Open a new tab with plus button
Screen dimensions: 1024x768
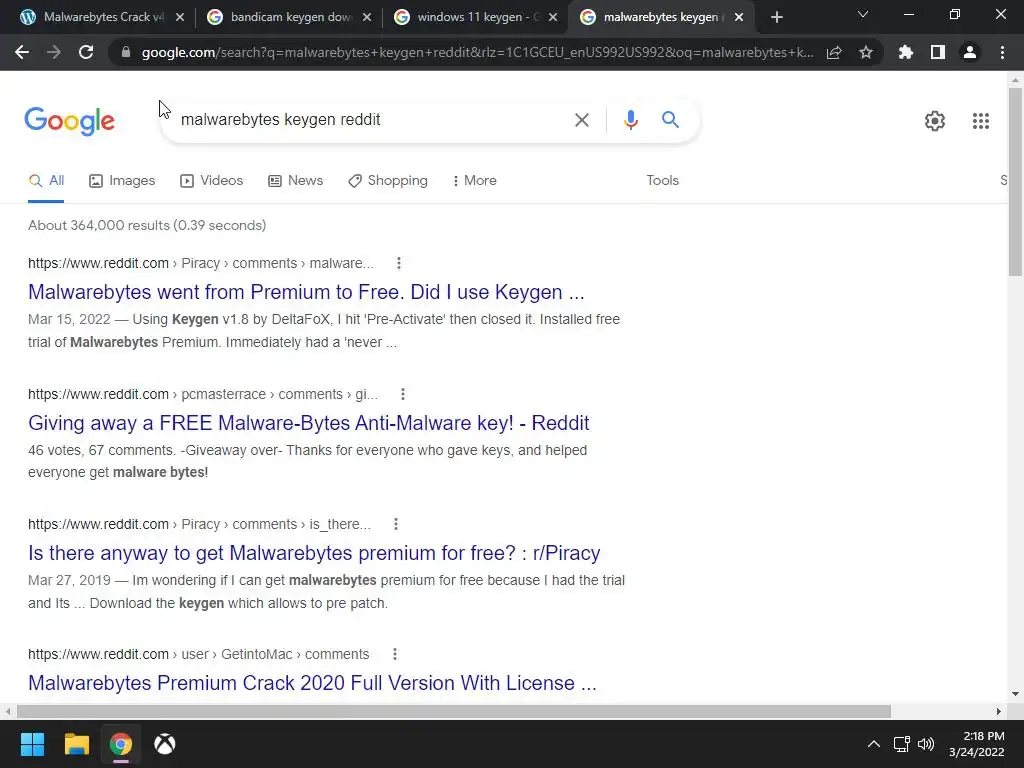(776, 18)
